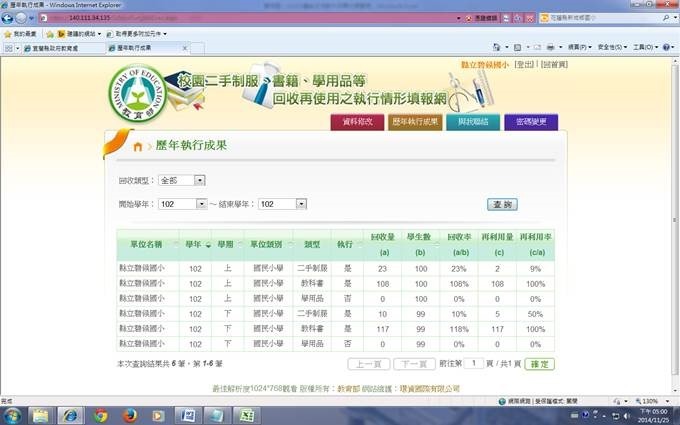Click the page number input field
This screenshot has width=680, height=425.
tap(474, 363)
